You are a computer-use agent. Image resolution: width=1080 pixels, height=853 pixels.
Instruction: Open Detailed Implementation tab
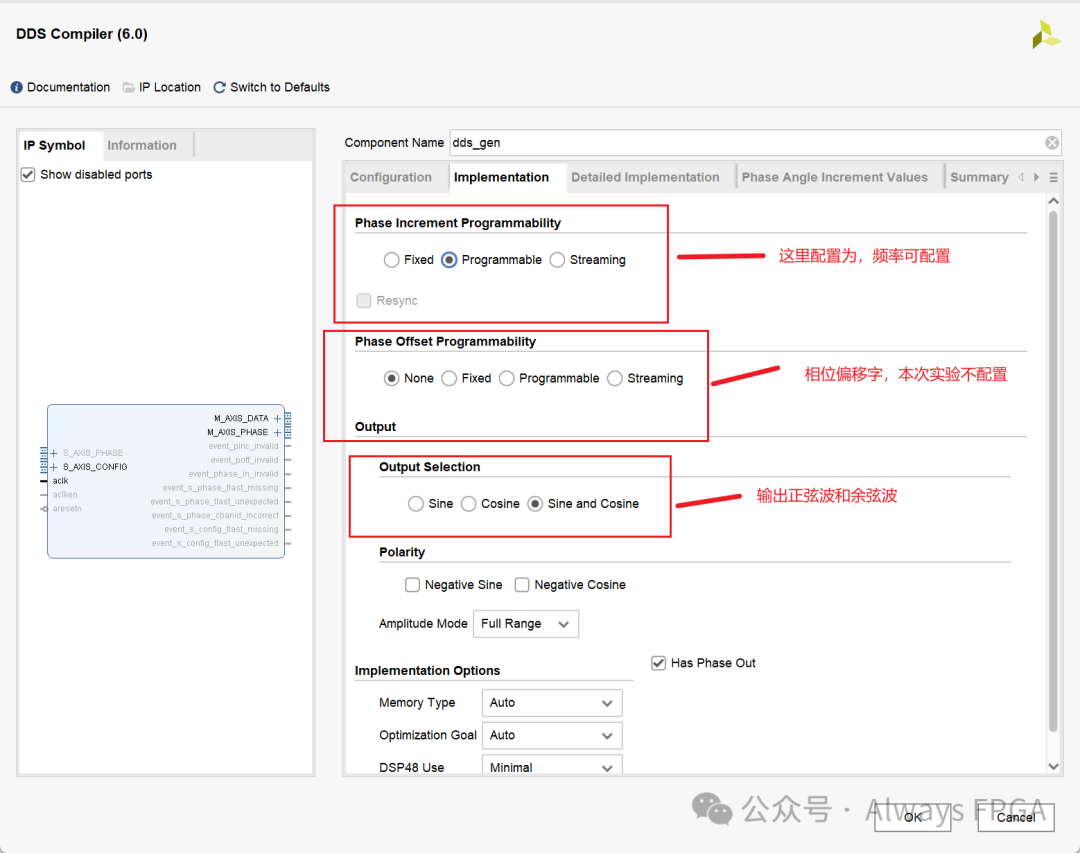pos(645,177)
